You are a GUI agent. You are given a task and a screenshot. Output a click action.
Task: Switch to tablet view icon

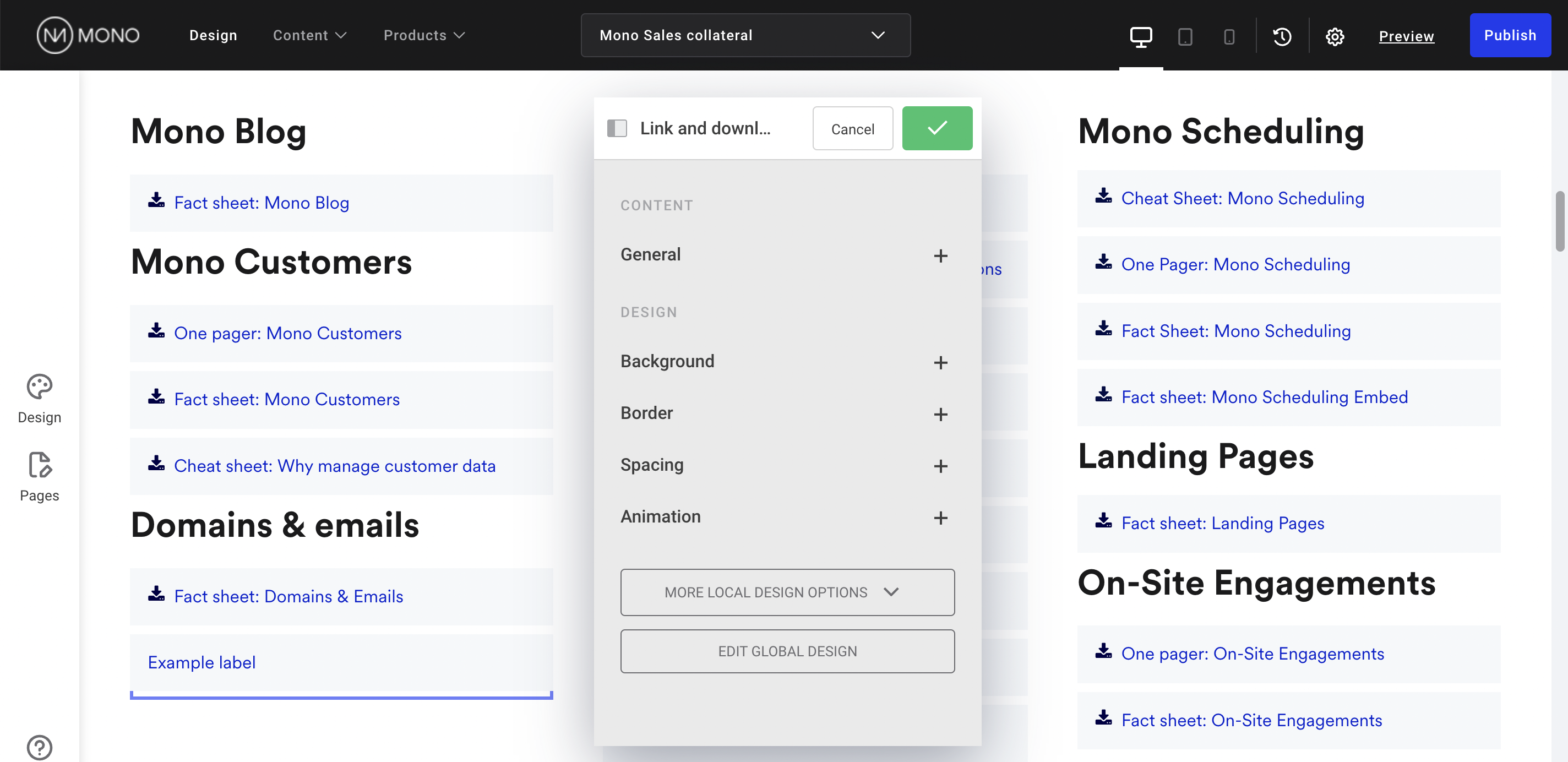pos(1184,36)
